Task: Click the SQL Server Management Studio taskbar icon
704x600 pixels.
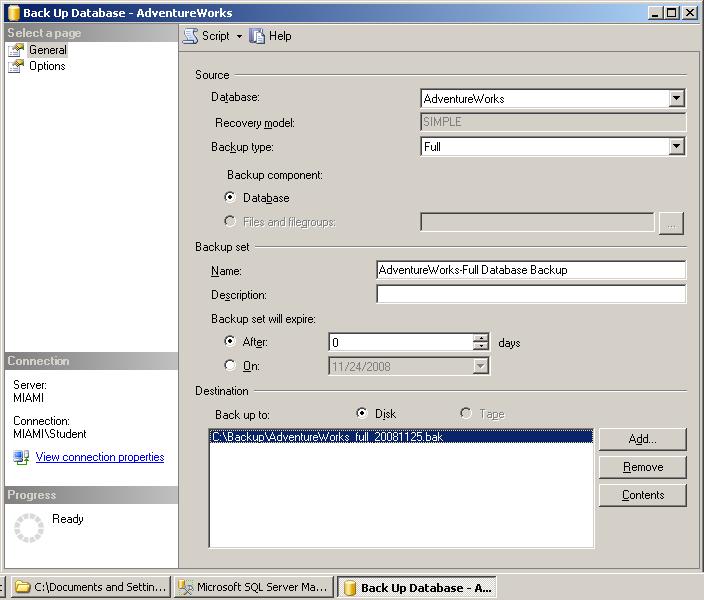Action: tap(185, 587)
